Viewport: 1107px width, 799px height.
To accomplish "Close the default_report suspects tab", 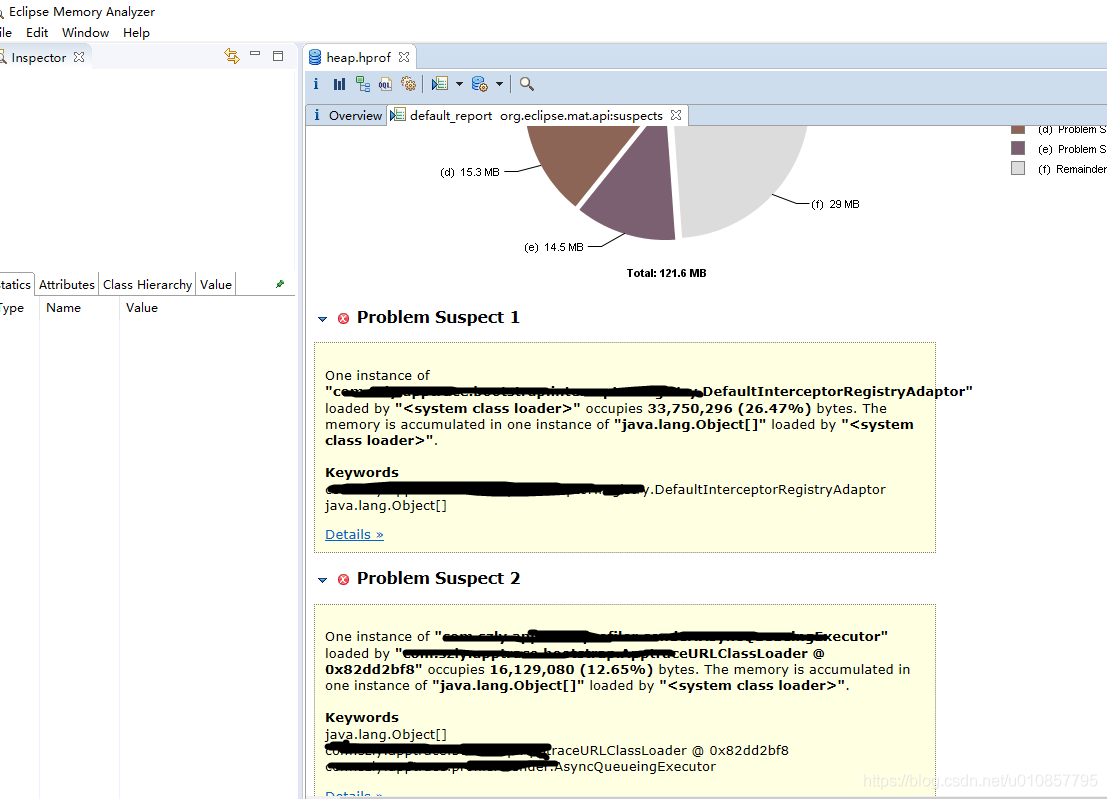I will tap(676, 115).
